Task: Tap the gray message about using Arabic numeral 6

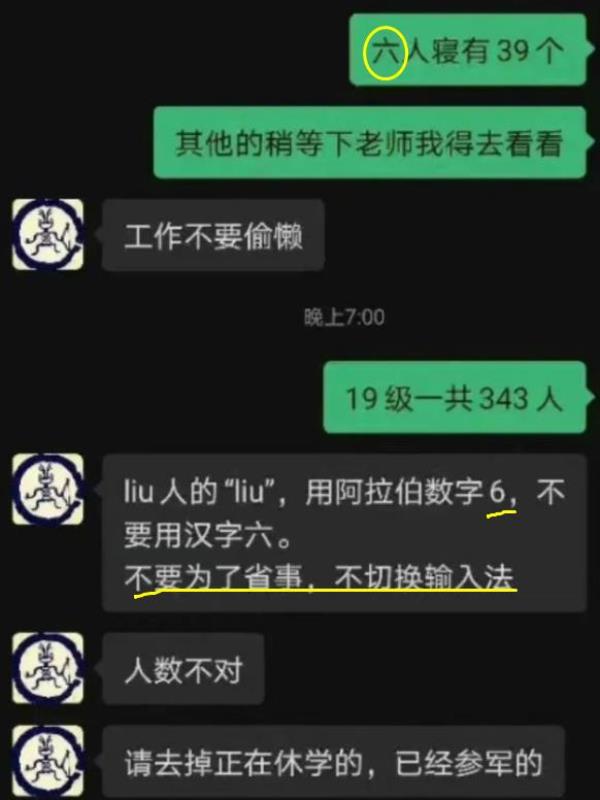Action: point(344,533)
